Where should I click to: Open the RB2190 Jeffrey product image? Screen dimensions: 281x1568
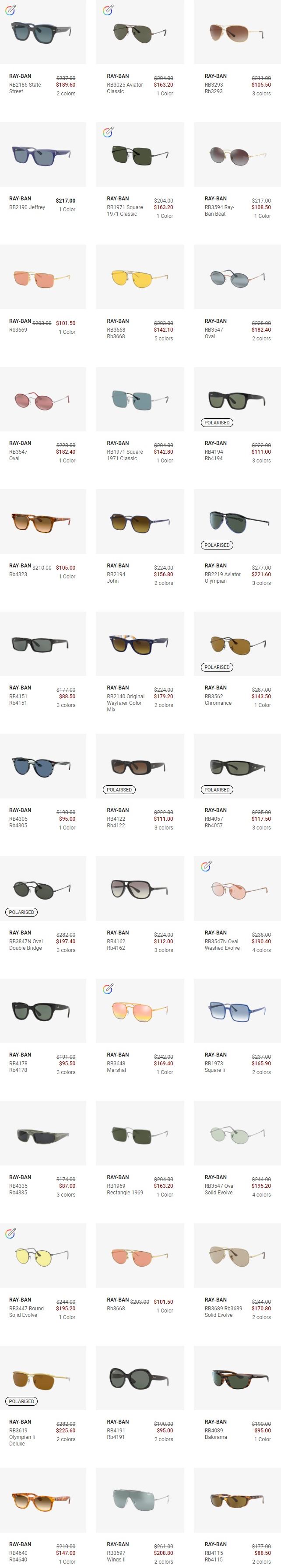tap(42, 154)
